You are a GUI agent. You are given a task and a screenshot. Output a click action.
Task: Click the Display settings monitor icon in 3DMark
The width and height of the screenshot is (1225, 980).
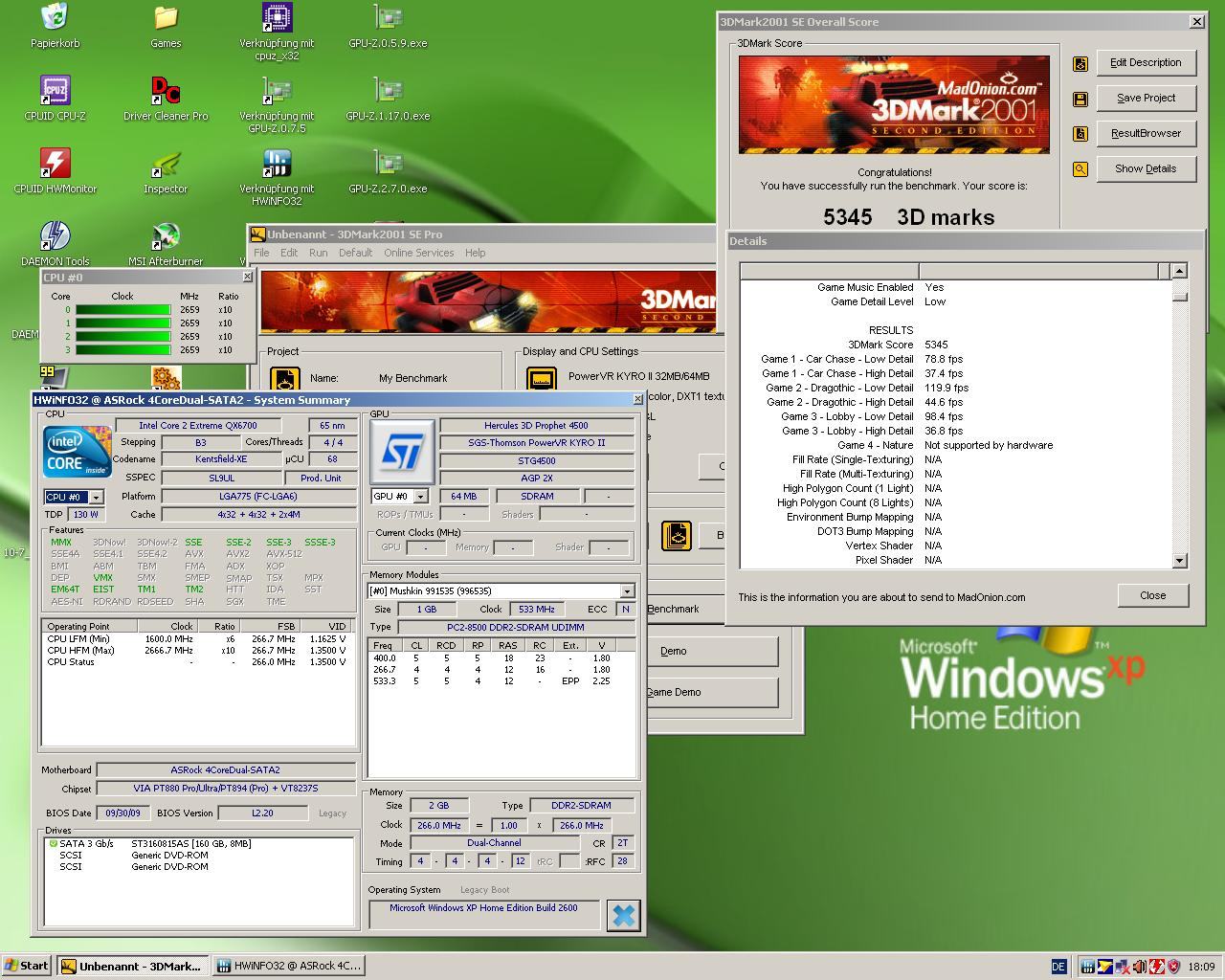pyautogui.click(x=541, y=379)
